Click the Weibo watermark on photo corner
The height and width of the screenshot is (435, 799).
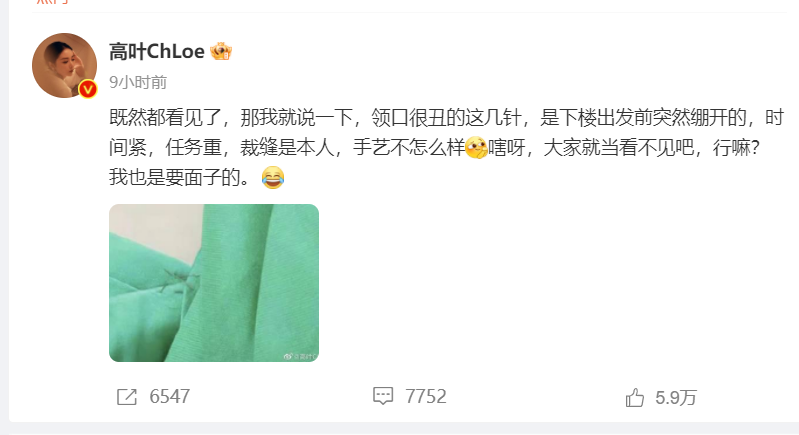coord(301,357)
